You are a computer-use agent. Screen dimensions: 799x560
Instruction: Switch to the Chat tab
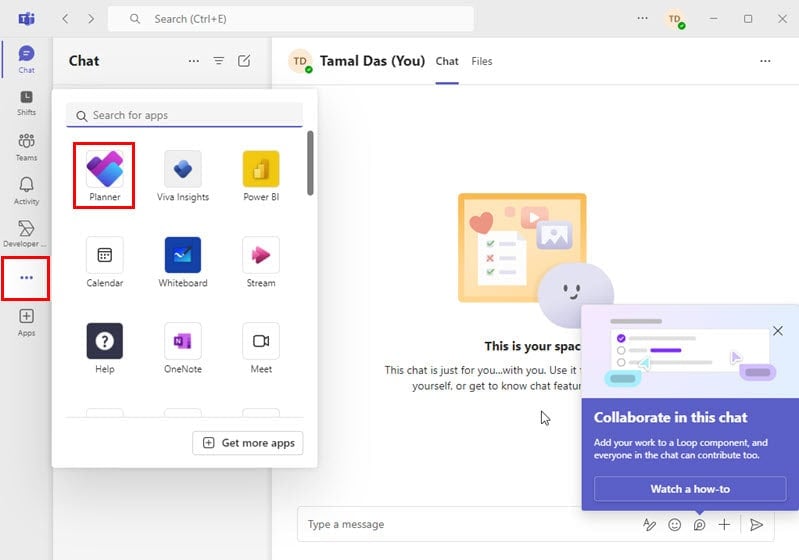pos(447,62)
